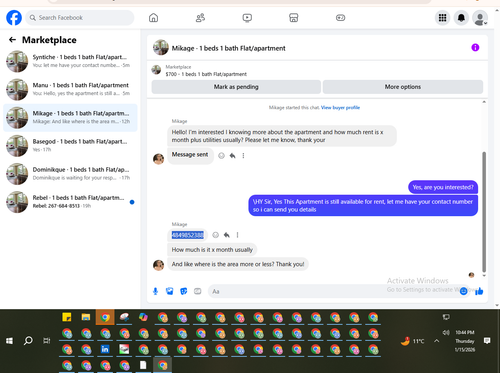This screenshot has width=500, height=373.
Task: Open the Dominikque conversation
Action: (70, 174)
